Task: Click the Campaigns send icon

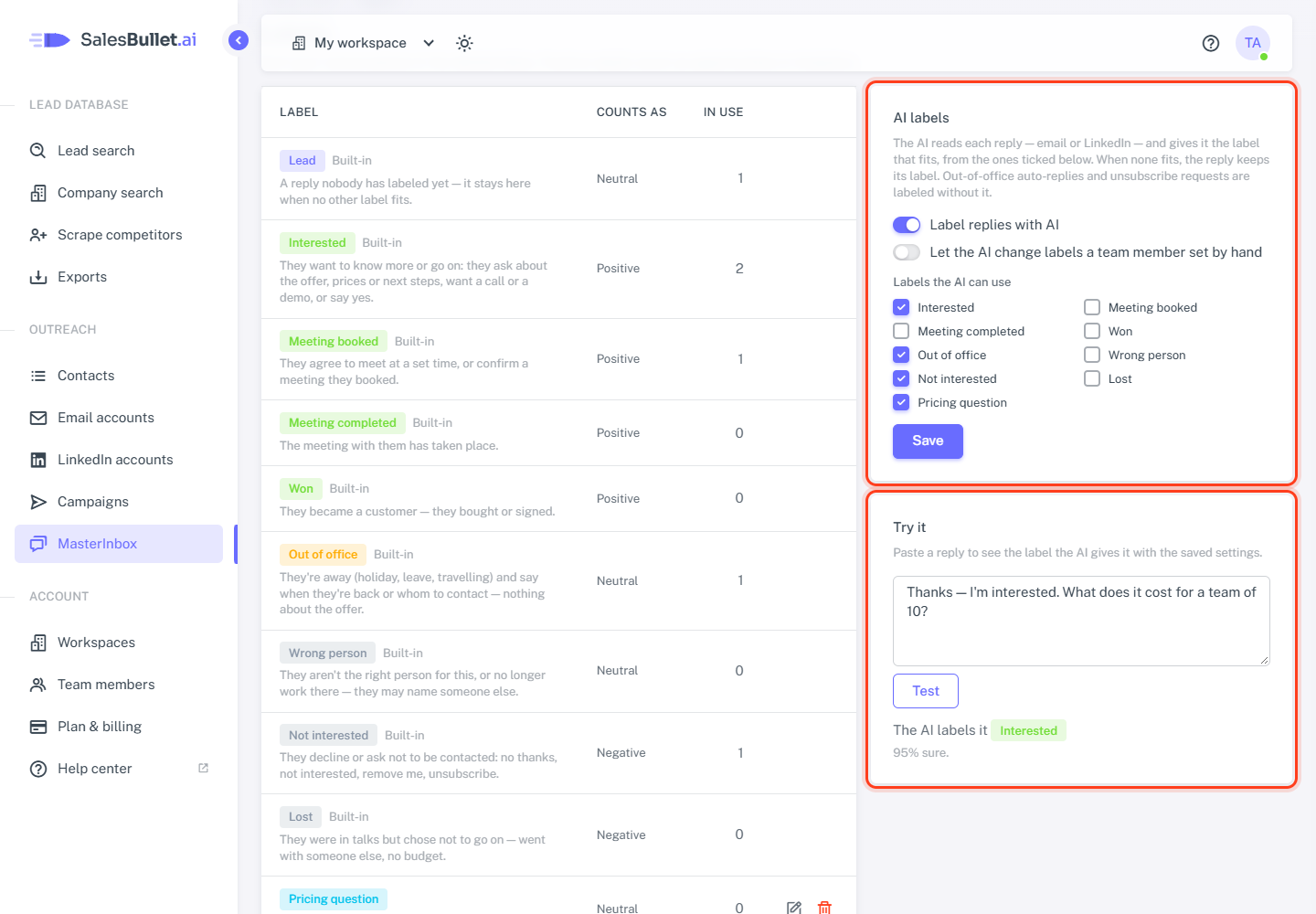Action: (38, 502)
